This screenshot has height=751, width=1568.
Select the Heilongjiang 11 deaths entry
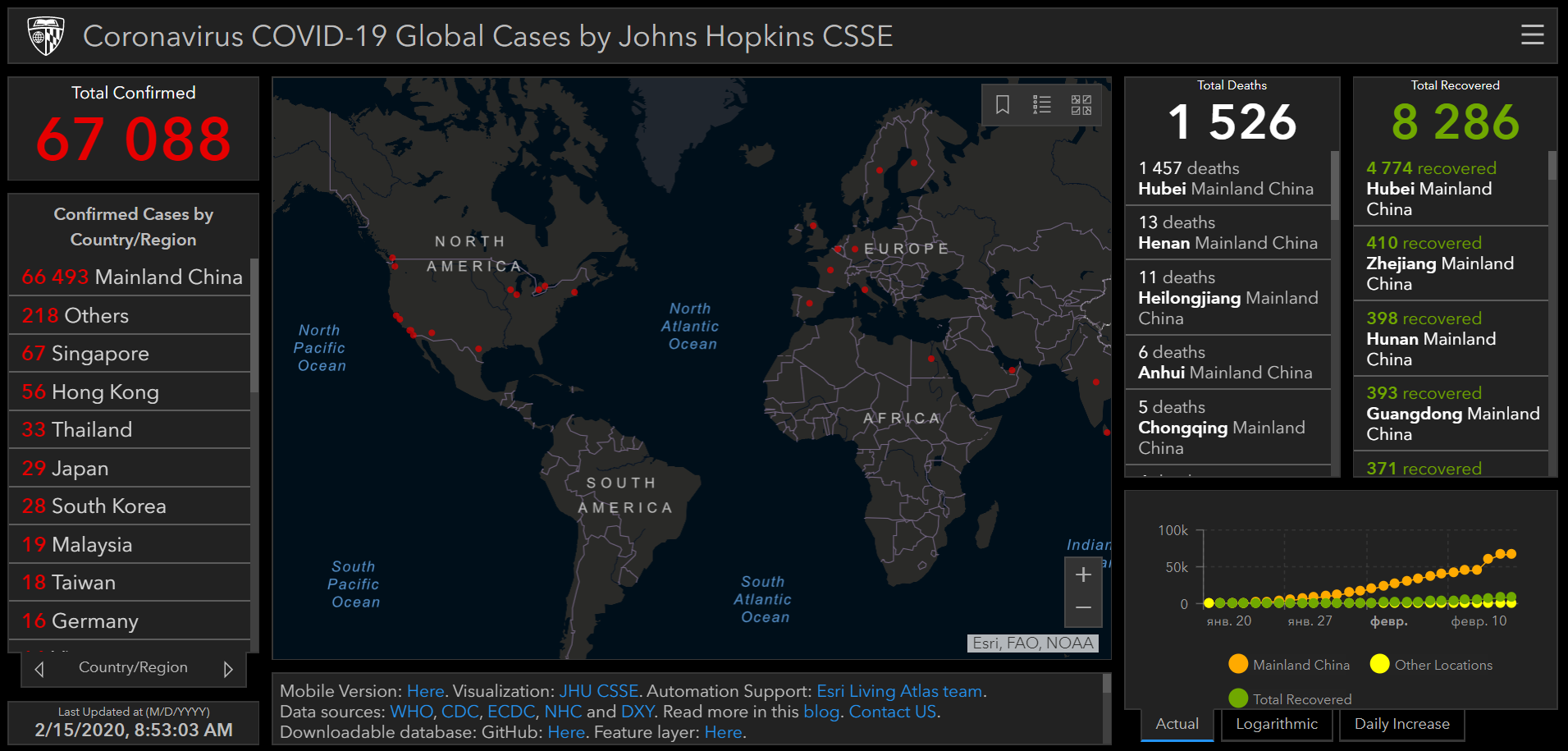[x=1227, y=298]
